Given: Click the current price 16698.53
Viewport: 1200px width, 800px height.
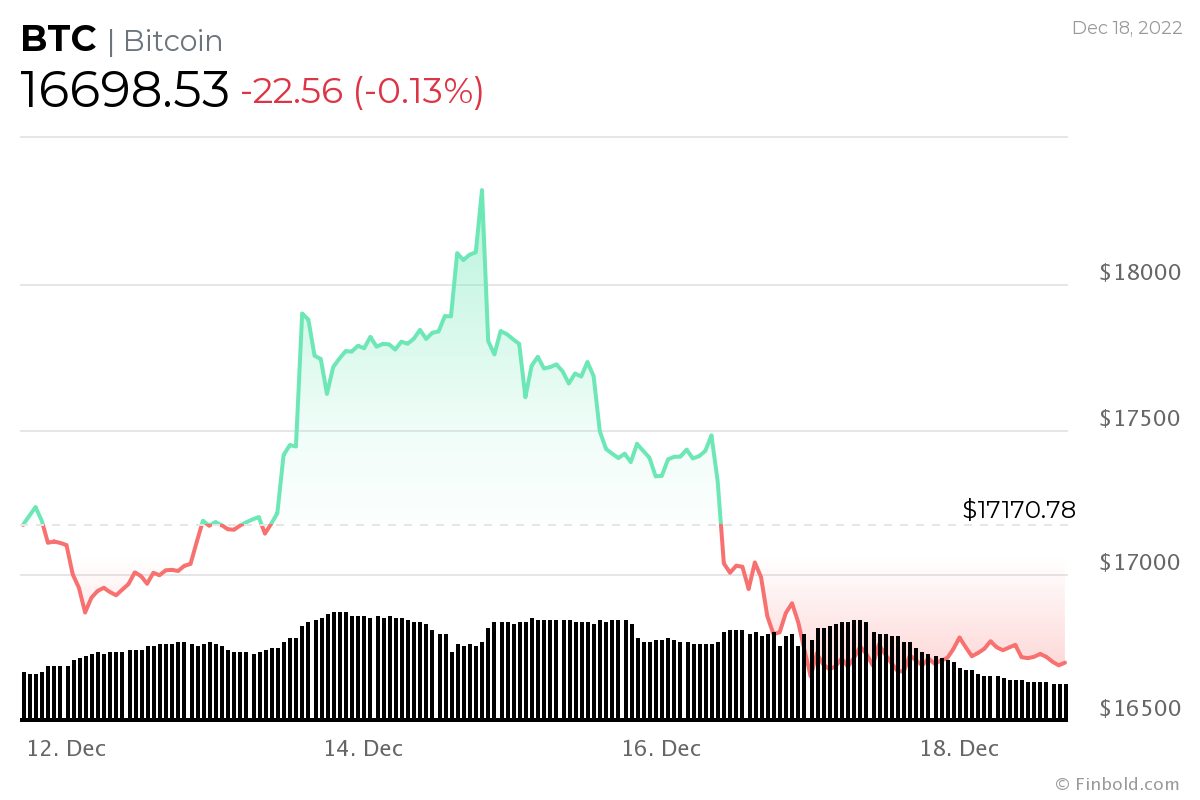Looking at the screenshot, I should point(125,91).
